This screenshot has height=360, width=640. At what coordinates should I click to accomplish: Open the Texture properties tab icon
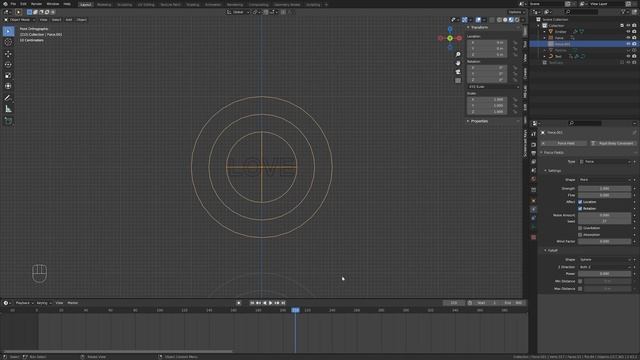pyautogui.click(x=533, y=237)
